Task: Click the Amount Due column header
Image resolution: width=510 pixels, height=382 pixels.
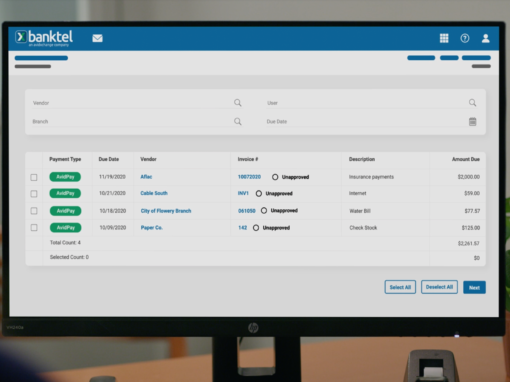Action: 466,159
